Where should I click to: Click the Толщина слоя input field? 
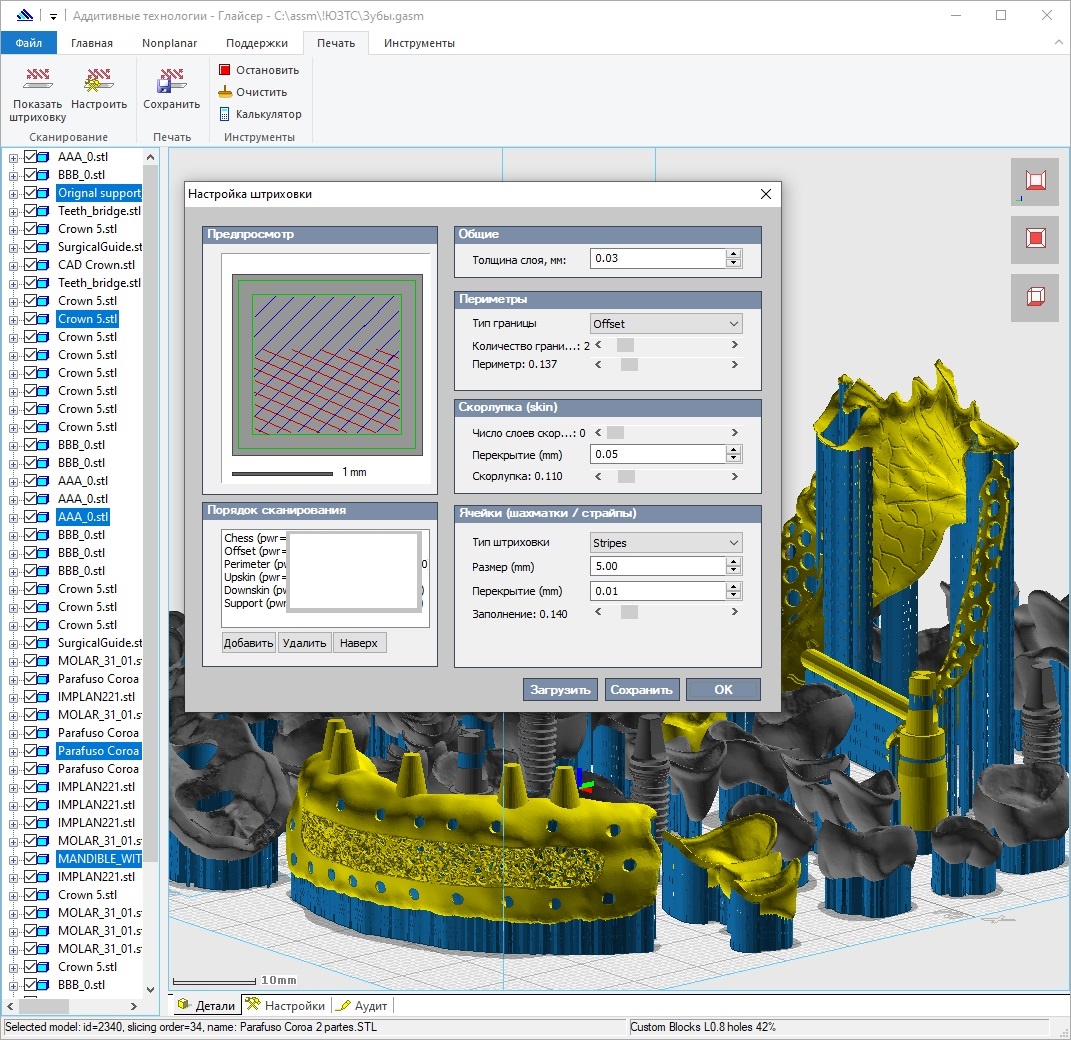(x=657, y=258)
